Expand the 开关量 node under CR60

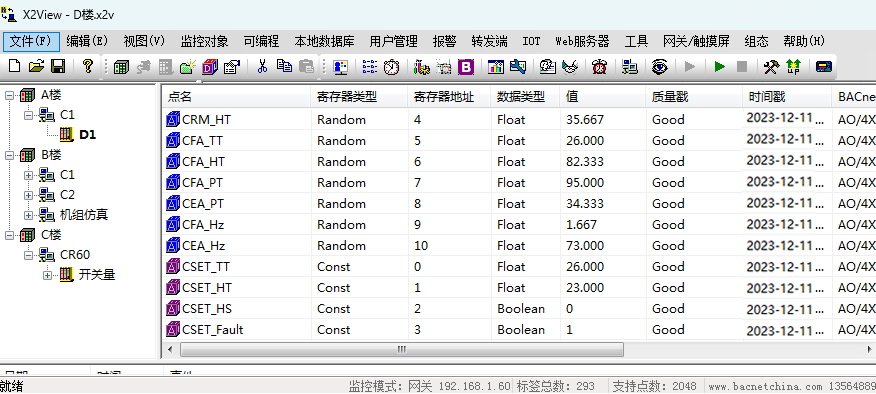47,275
